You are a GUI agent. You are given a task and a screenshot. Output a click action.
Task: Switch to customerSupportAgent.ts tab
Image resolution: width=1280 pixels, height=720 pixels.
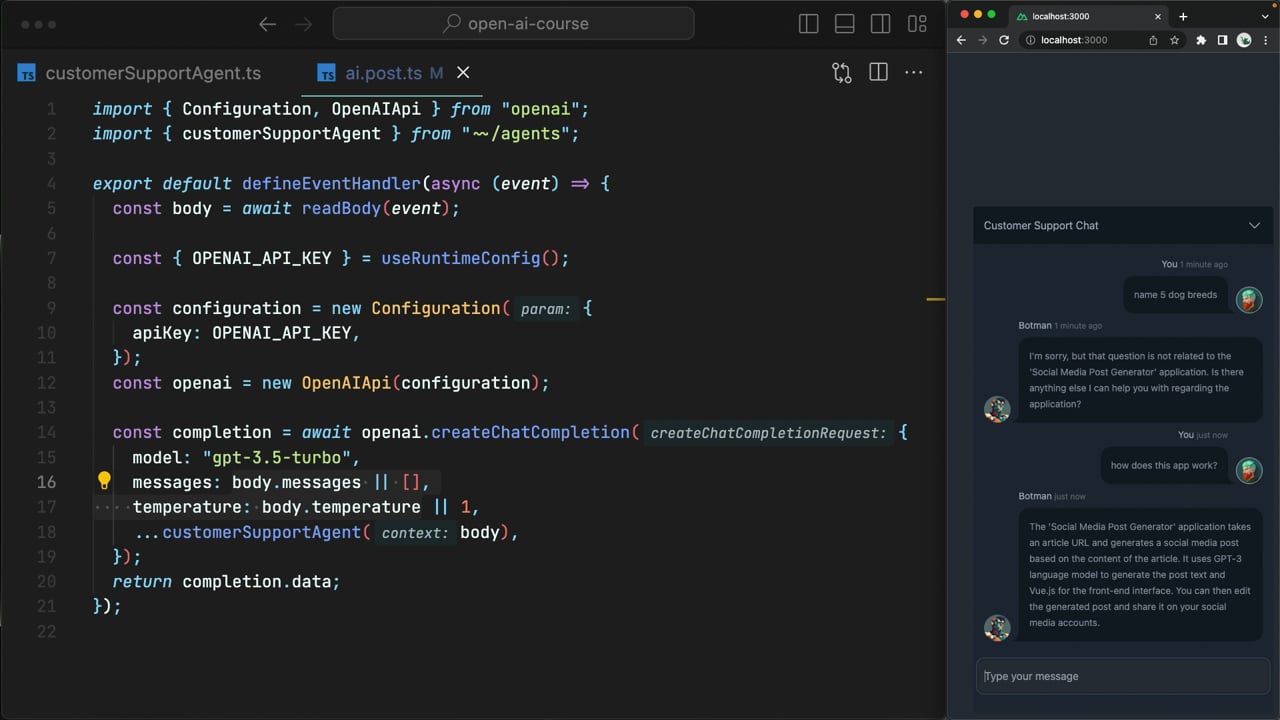point(140,73)
